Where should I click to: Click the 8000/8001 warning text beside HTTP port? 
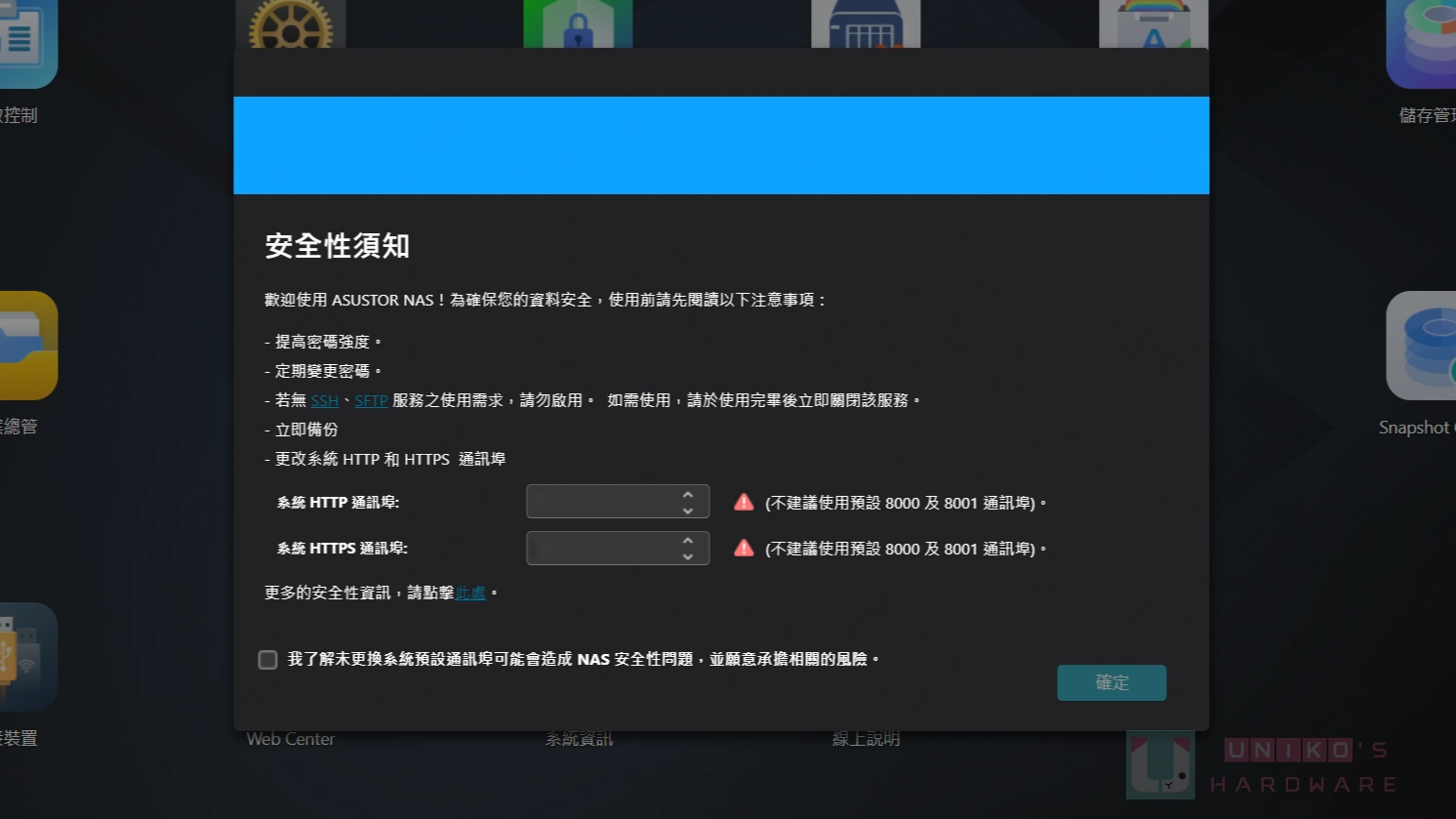906,503
